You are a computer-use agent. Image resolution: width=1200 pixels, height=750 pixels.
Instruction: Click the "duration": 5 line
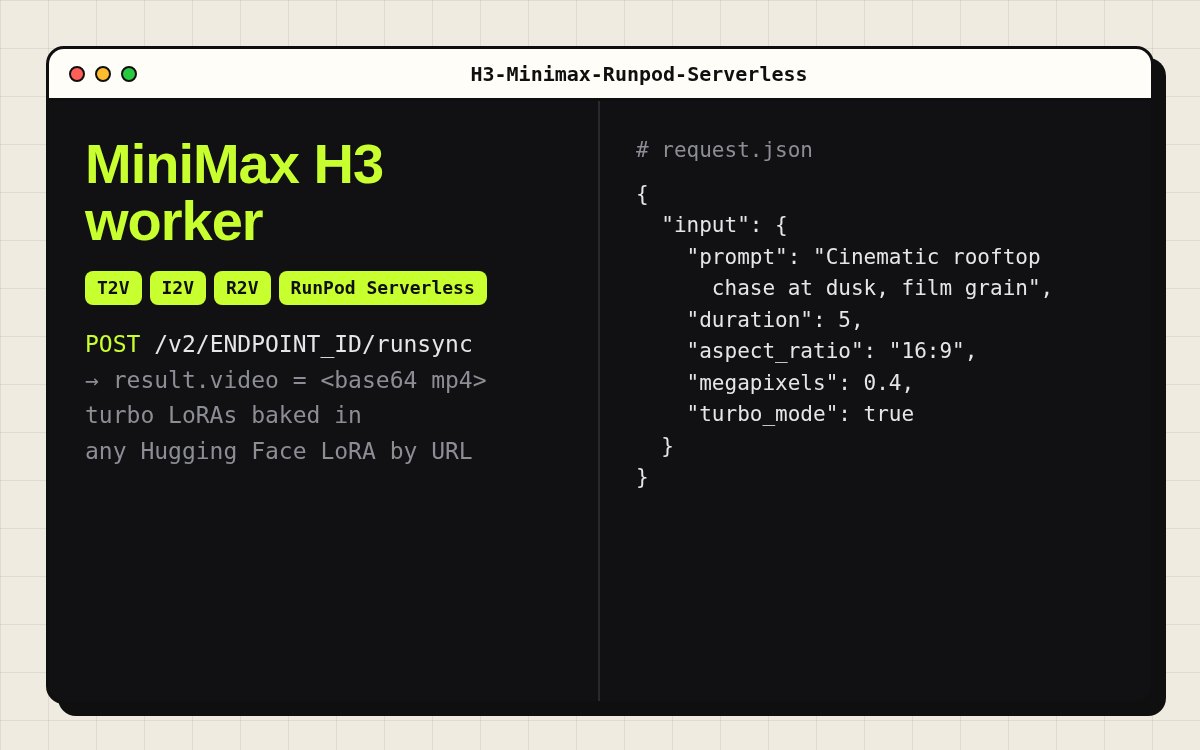[774, 320]
